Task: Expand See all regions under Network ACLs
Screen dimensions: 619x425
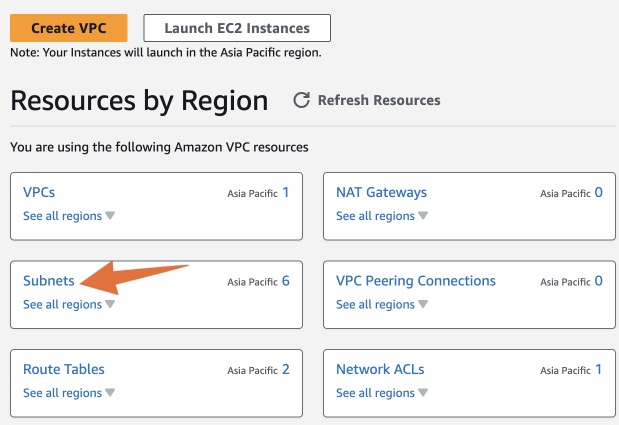Action: pos(382,393)
